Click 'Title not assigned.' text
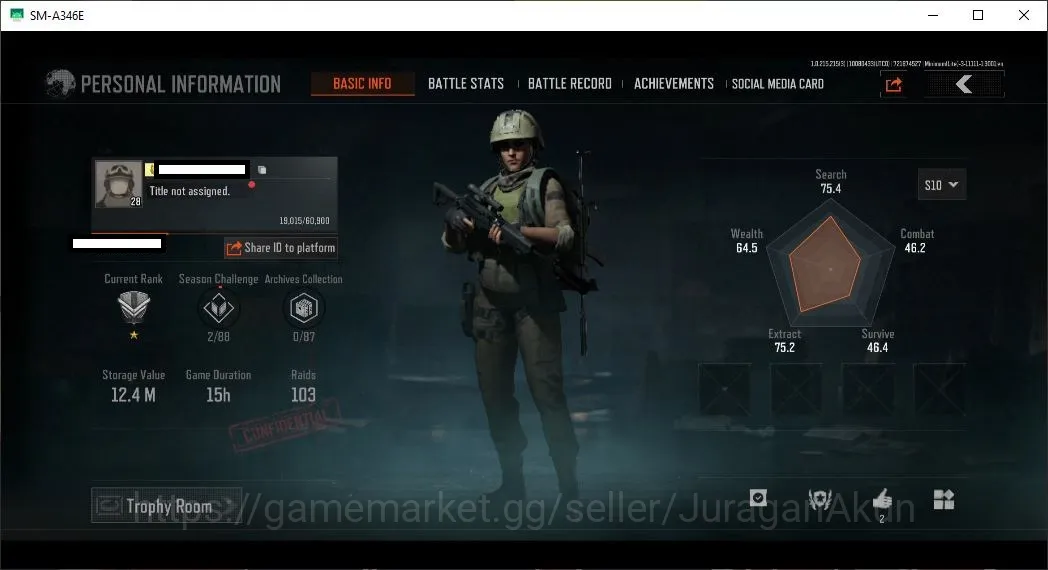The height and width of the screenshot is (570, 1048). (x=190, y=191)
